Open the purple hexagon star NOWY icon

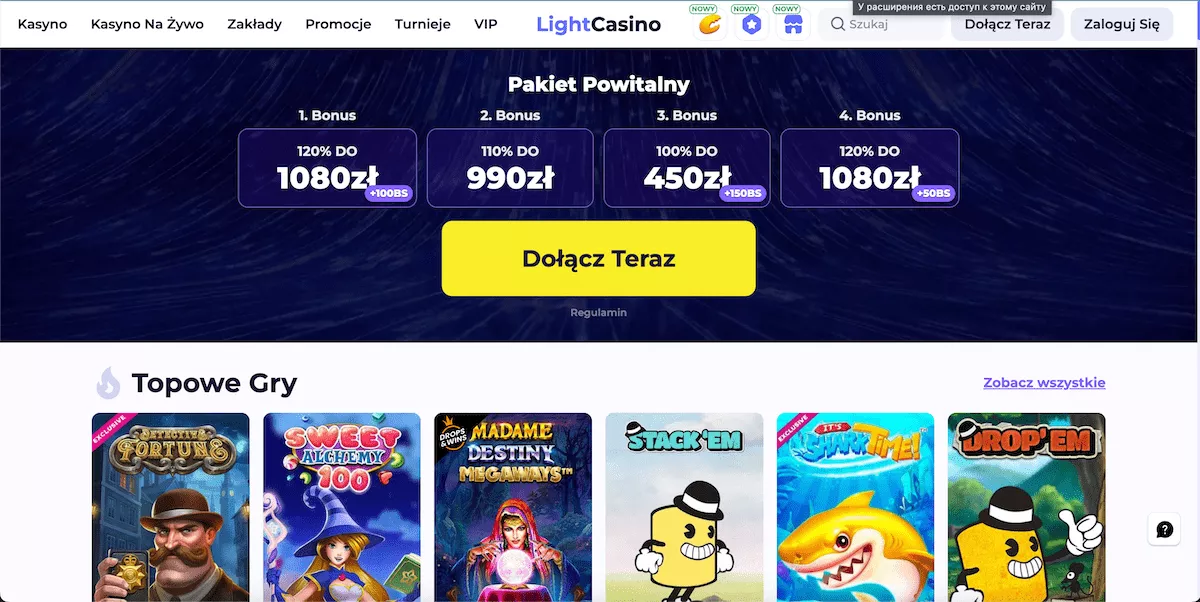pyautogui.click(x=751, y=24)
